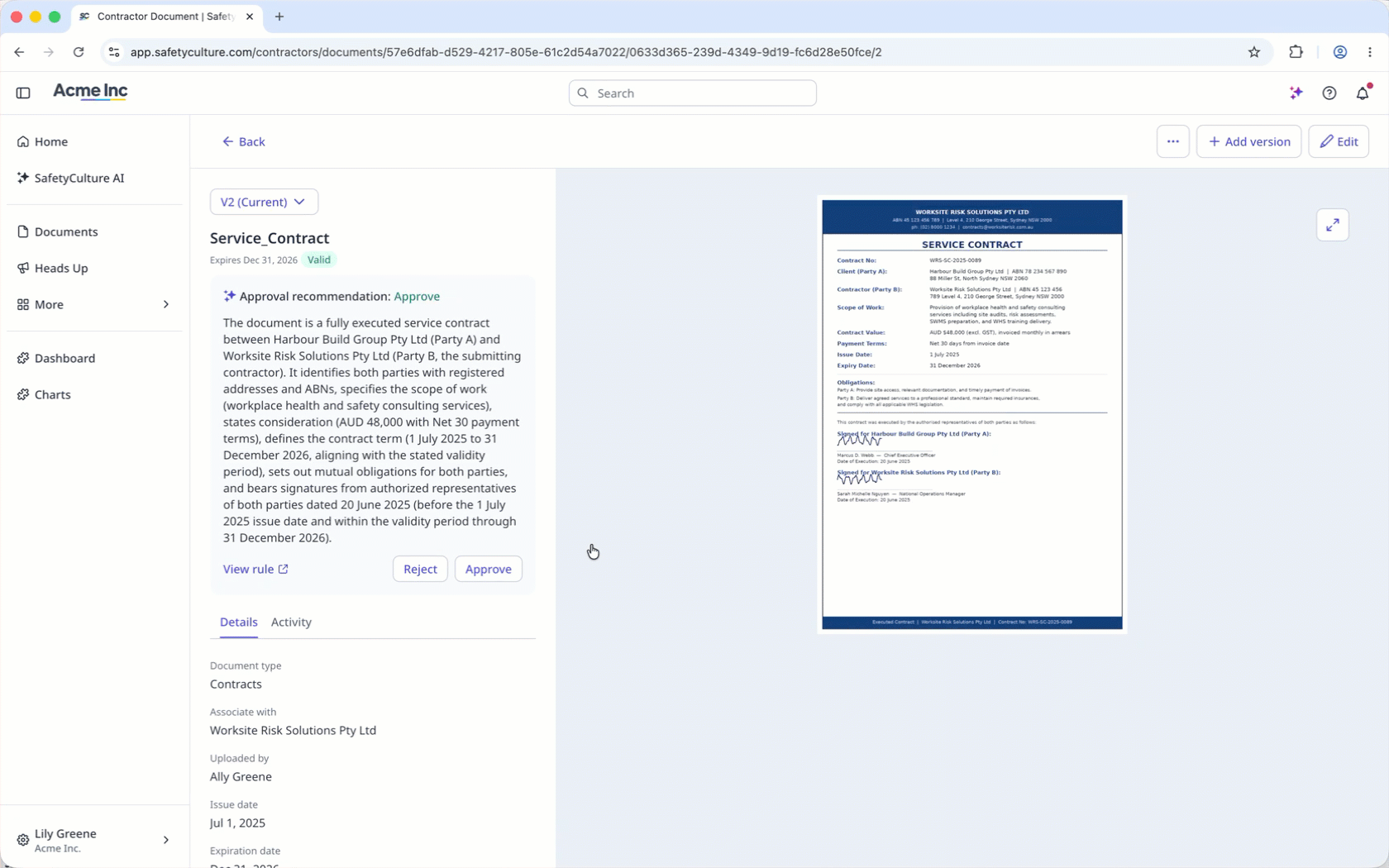This screenshot has height=868, width=1389.
Task: Open the View rule link
Action: 255,569
